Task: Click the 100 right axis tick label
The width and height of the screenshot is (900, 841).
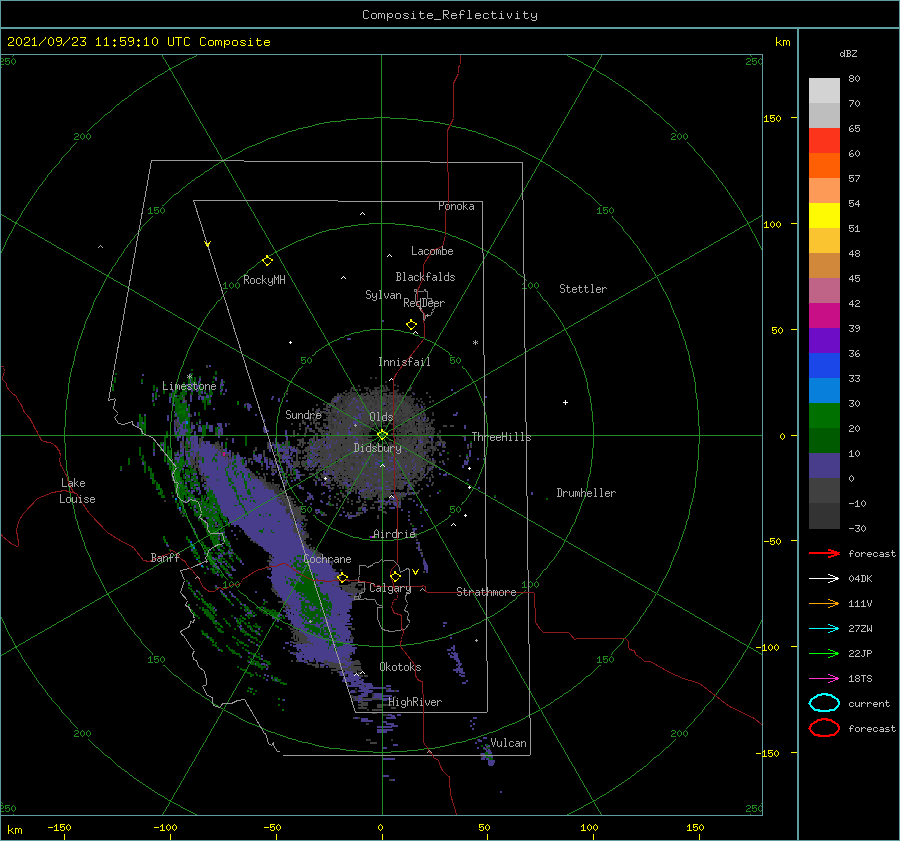Action: coord(772,224)
